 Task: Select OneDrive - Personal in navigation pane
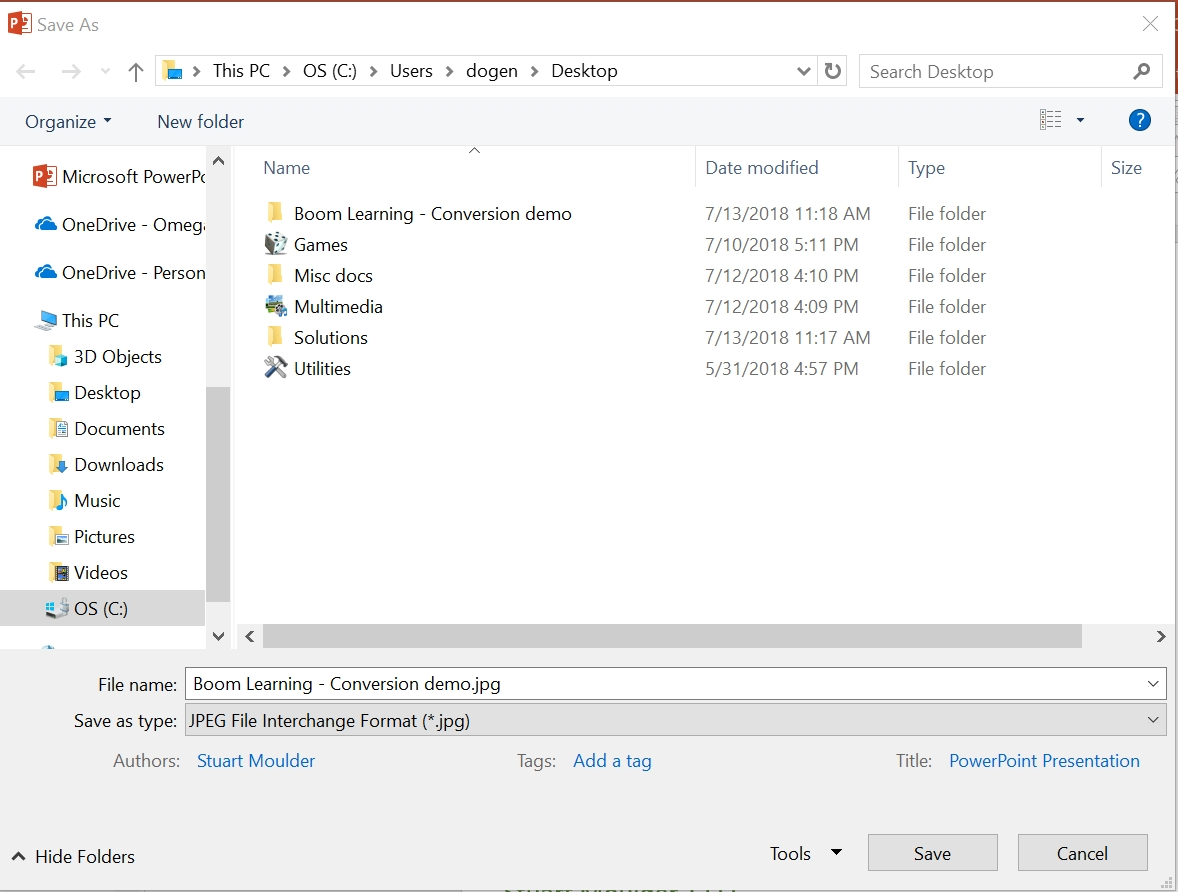pos(120,273)
